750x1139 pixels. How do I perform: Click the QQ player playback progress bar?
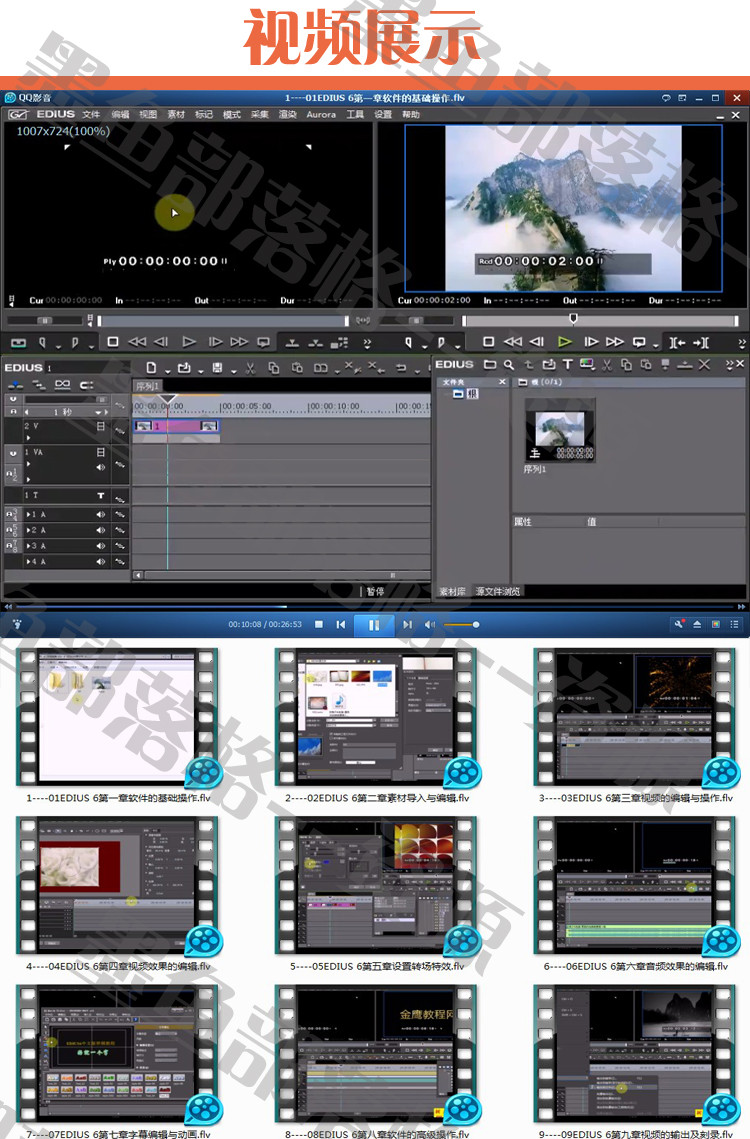click(x=374, y=606)
